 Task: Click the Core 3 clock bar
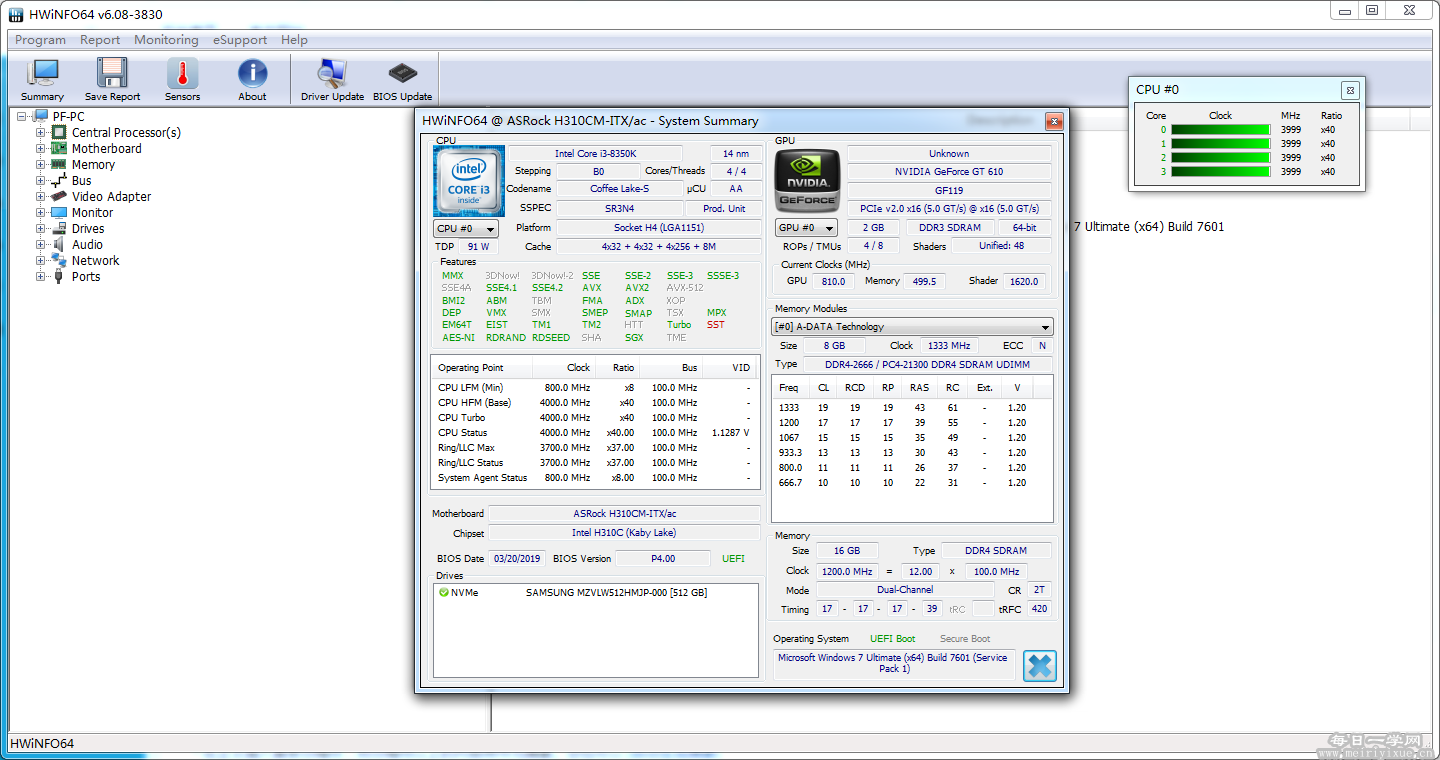pyautogui.click(x=1220, y=171)
